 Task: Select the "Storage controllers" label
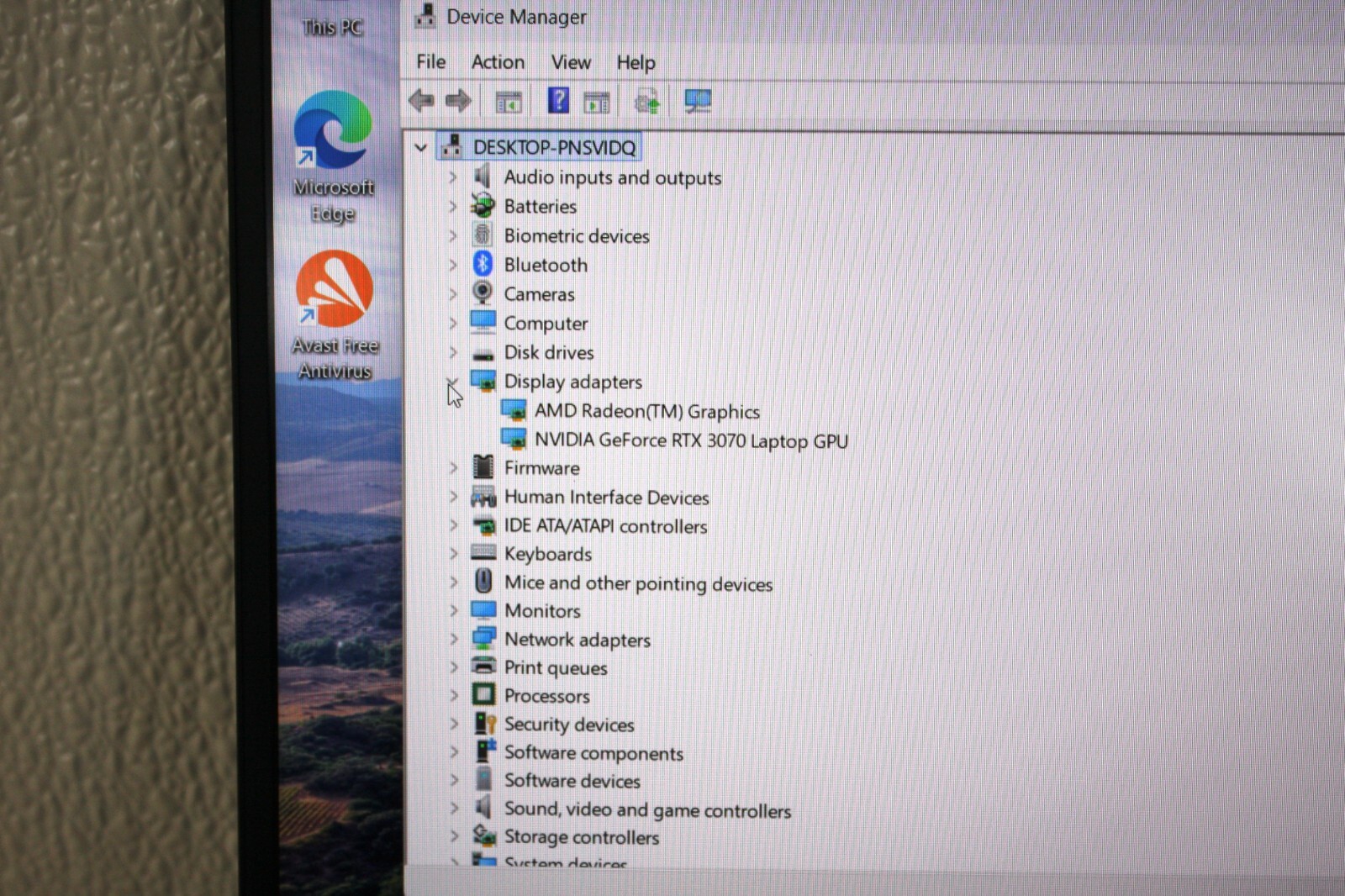[582, 837]
